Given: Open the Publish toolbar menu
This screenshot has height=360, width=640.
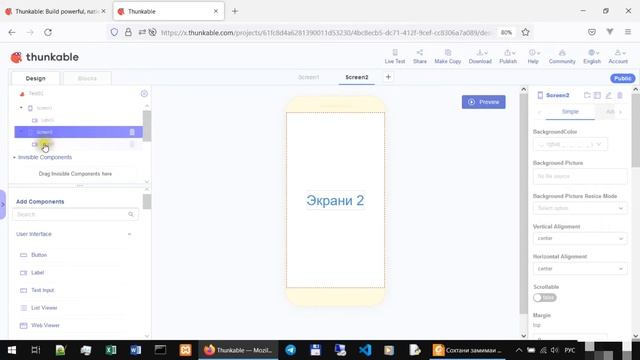Looking at the screenshot, I should tap(508, 57).
